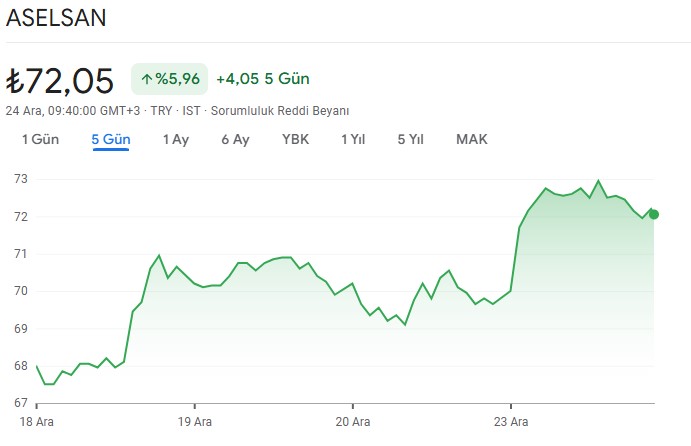
Task: Click the 23 Ara date axis label
Action: [x=511, y=422]
